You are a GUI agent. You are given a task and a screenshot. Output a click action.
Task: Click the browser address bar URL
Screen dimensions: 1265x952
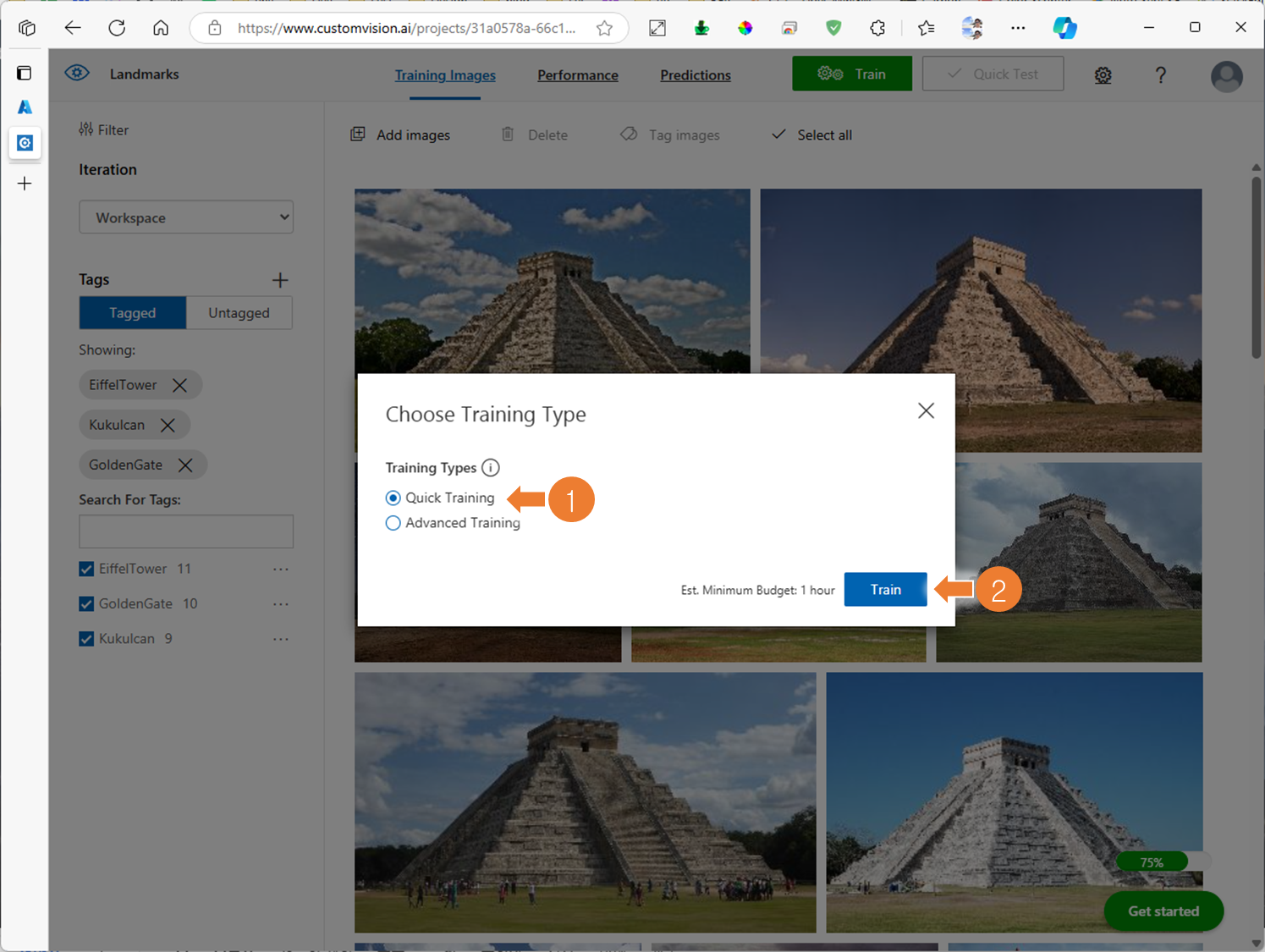tap(406, 28)
